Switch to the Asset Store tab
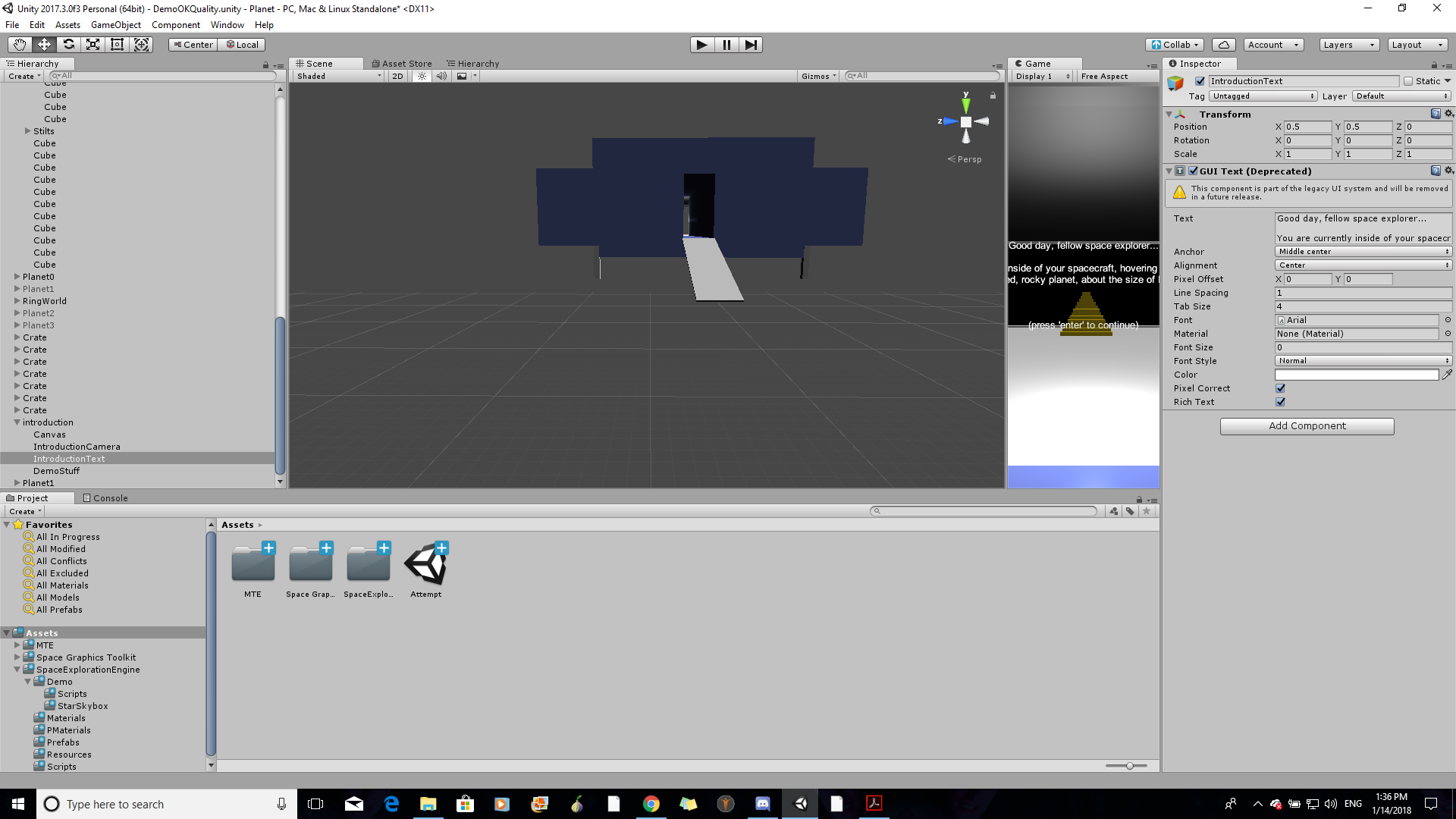Screen dimensions: 1456x819 [x=401, y=64]
